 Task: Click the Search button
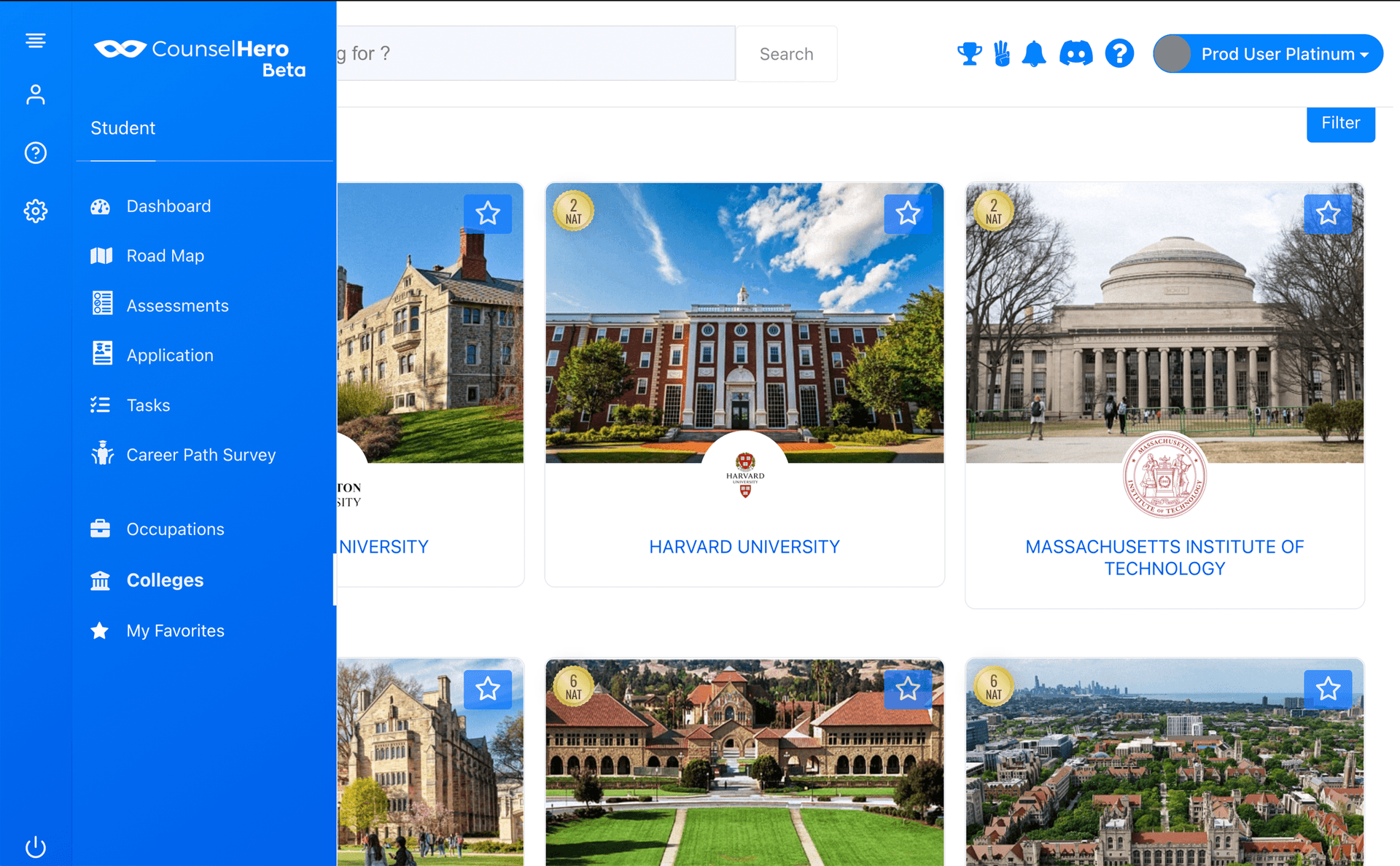tap(786, 54)
